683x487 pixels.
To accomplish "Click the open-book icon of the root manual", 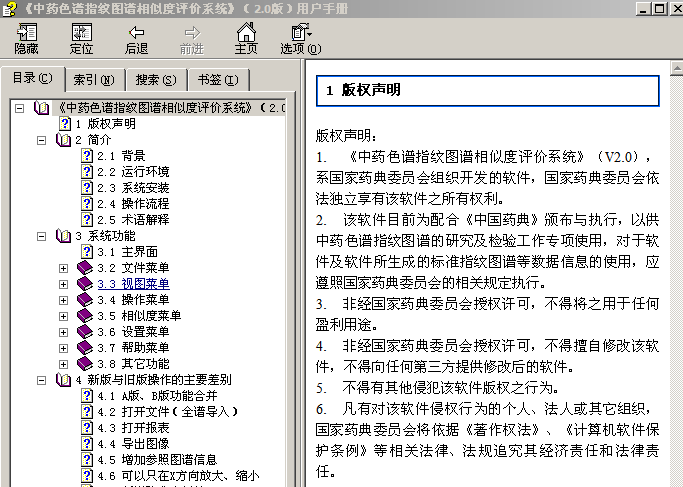I will coord(41,108).
